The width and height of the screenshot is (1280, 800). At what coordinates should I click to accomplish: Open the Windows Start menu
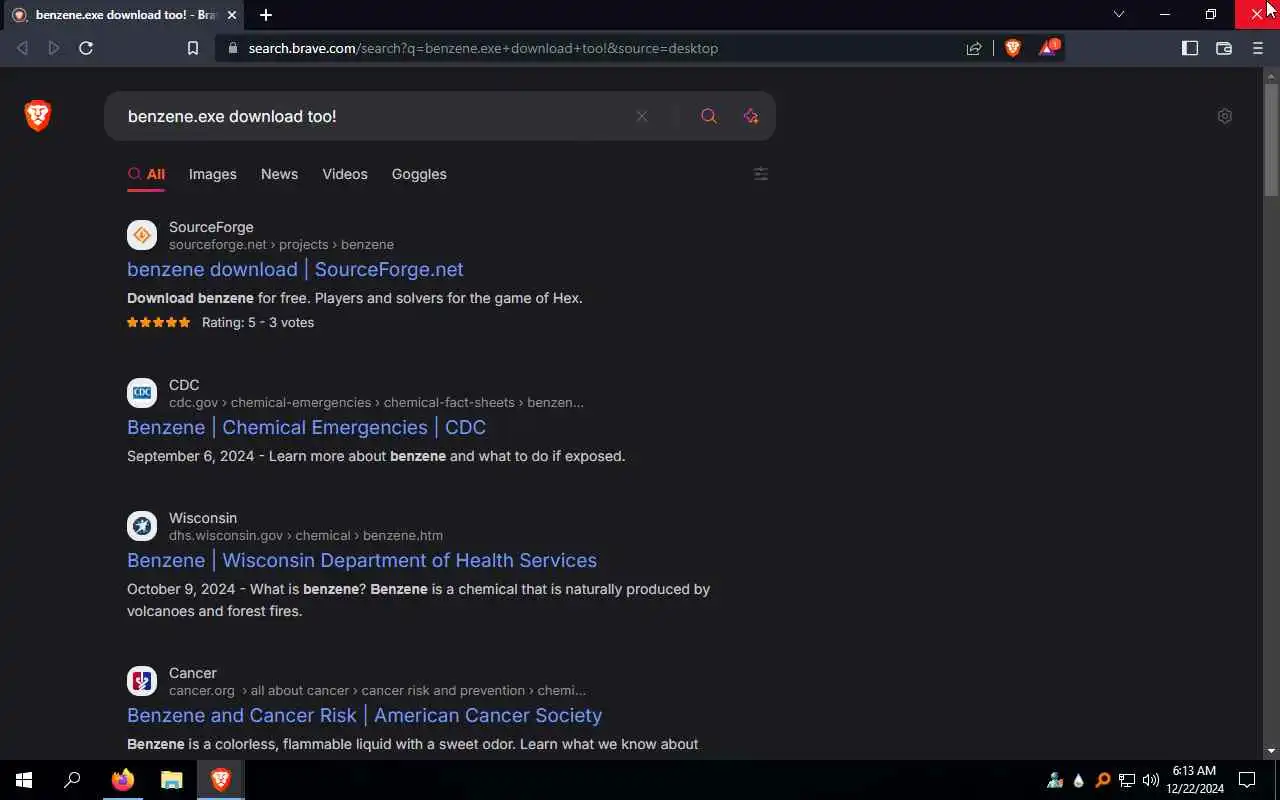tap(24, 780)
